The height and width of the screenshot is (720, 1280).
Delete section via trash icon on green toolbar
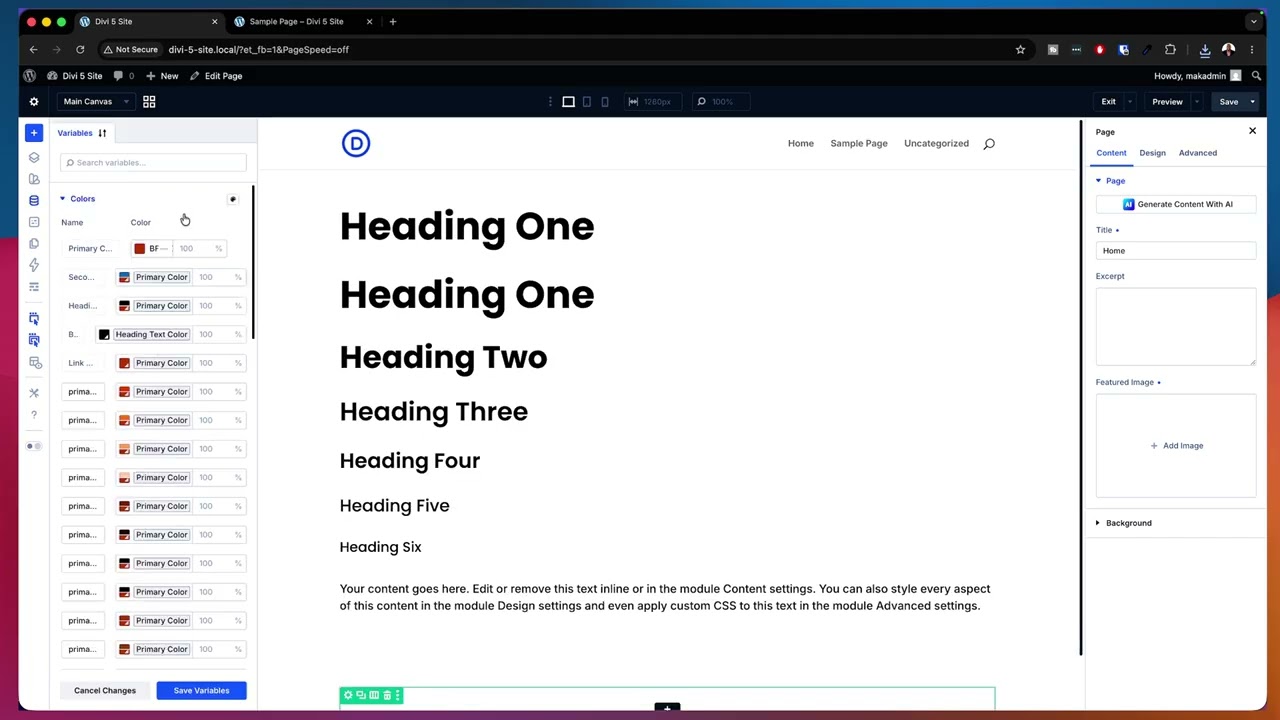pos(387,695)
